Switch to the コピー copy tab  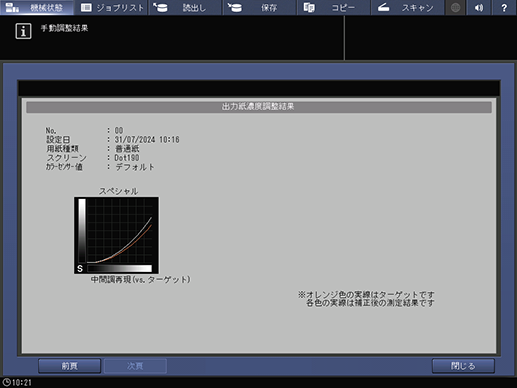tap(334, 7)
